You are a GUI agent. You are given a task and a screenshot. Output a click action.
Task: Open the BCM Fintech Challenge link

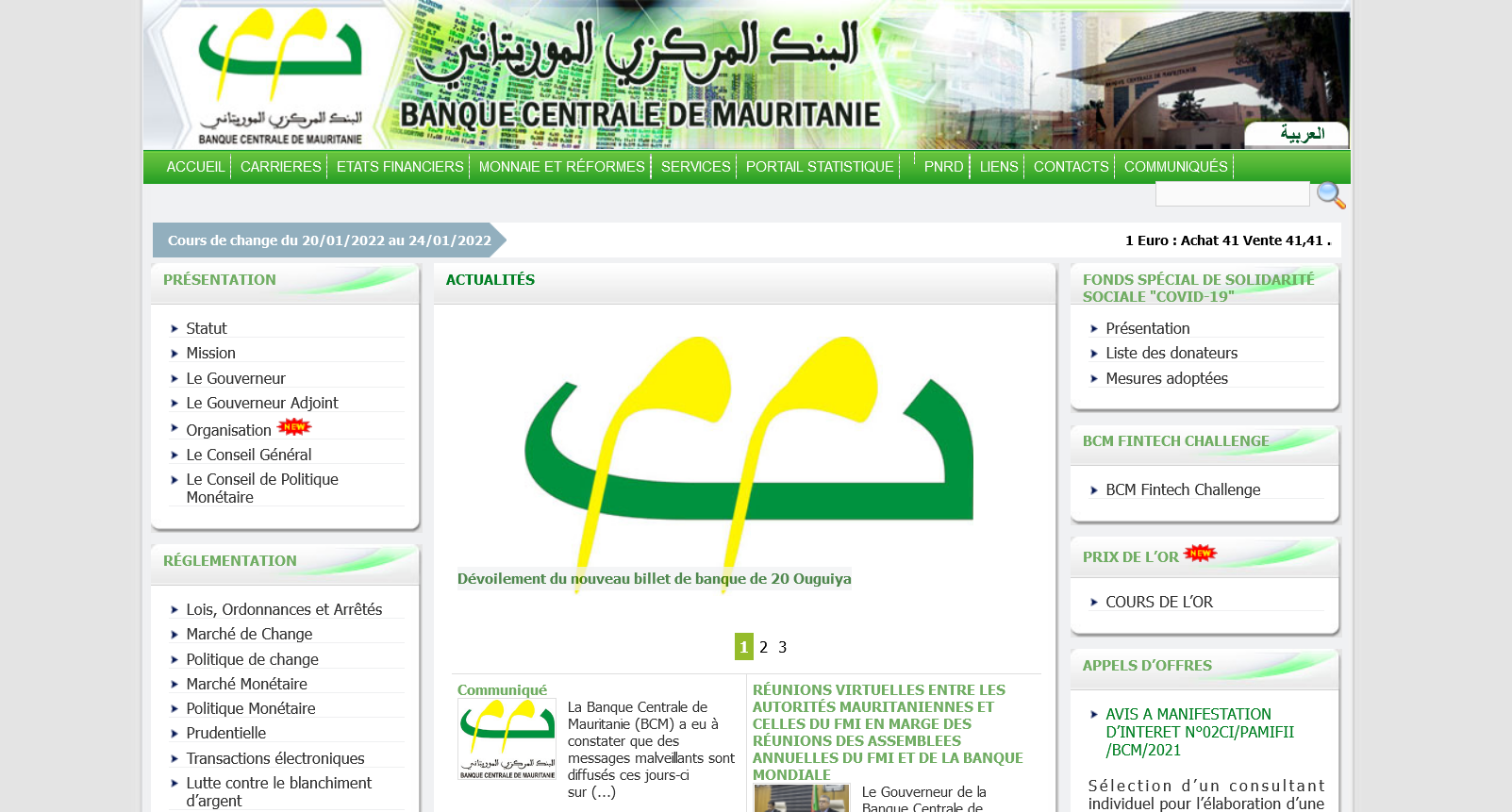point(1182,489)
